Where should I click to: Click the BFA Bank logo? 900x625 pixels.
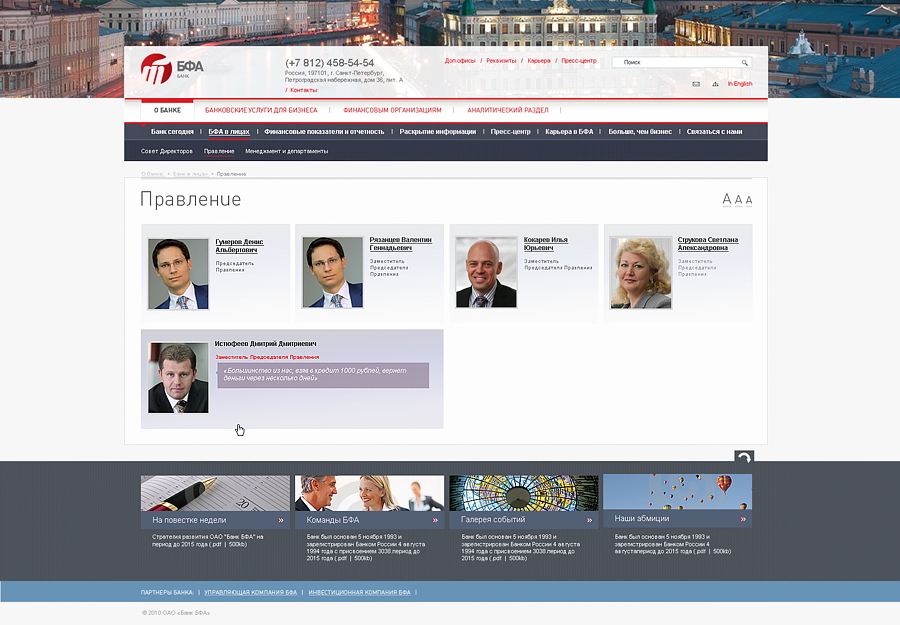tap(172, 69)
